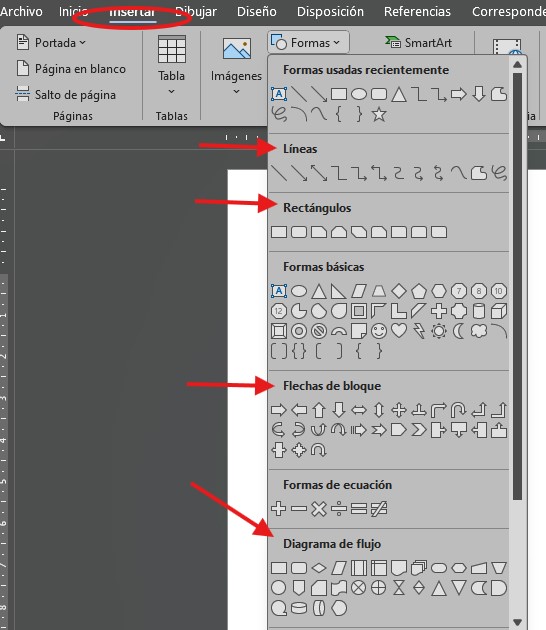This screenshot has width=546, height=630.
Task: Choose the left-right block arrow
Action: (x=359, y=410)
